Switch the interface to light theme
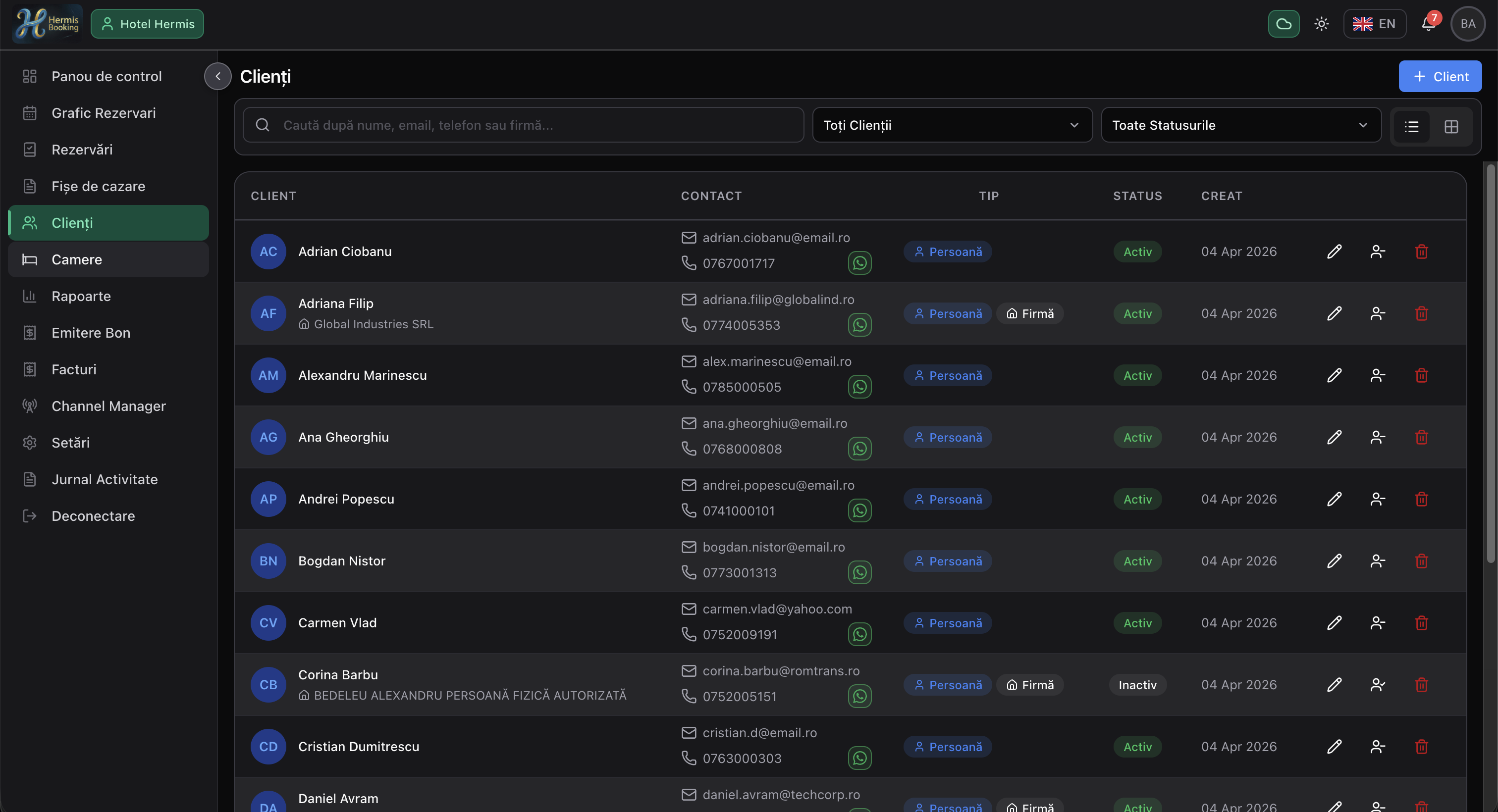1498x812 pixels. (1321, 24)
